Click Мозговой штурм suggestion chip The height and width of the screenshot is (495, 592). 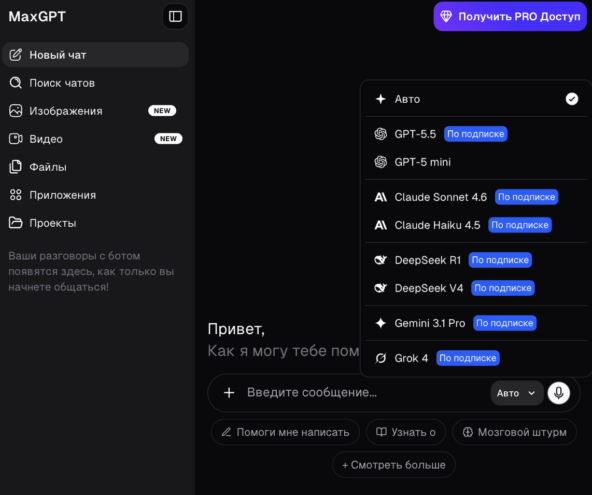(514, 432)
